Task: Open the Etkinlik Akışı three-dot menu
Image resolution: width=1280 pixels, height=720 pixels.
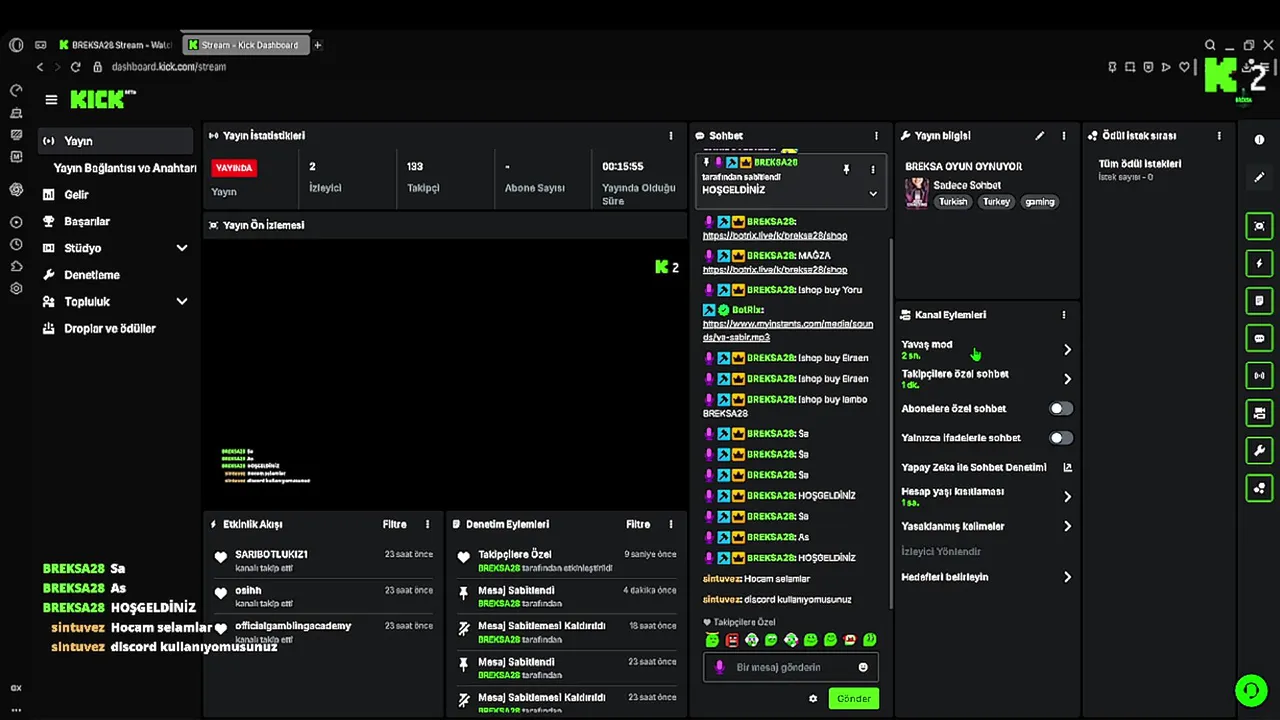Action: pos(427,524)
